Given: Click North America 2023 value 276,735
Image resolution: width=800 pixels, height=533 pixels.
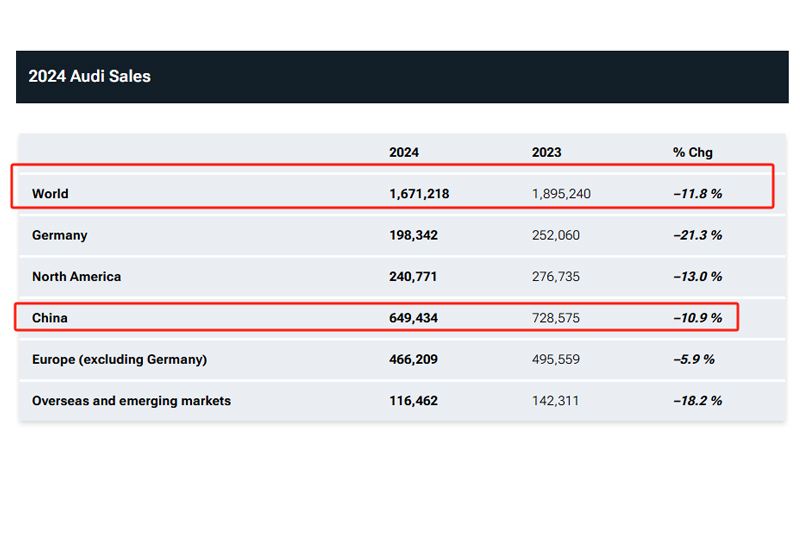Looking at the screenshot, I should click(x=556, y=276).
